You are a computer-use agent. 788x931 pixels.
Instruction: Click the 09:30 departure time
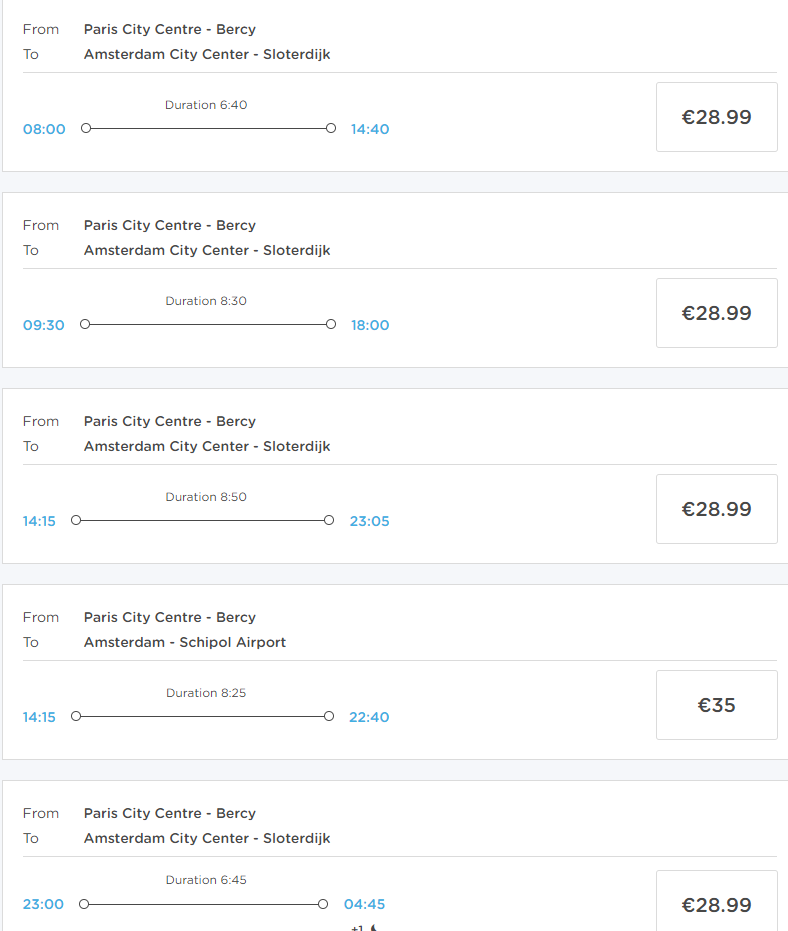[44, 325]
